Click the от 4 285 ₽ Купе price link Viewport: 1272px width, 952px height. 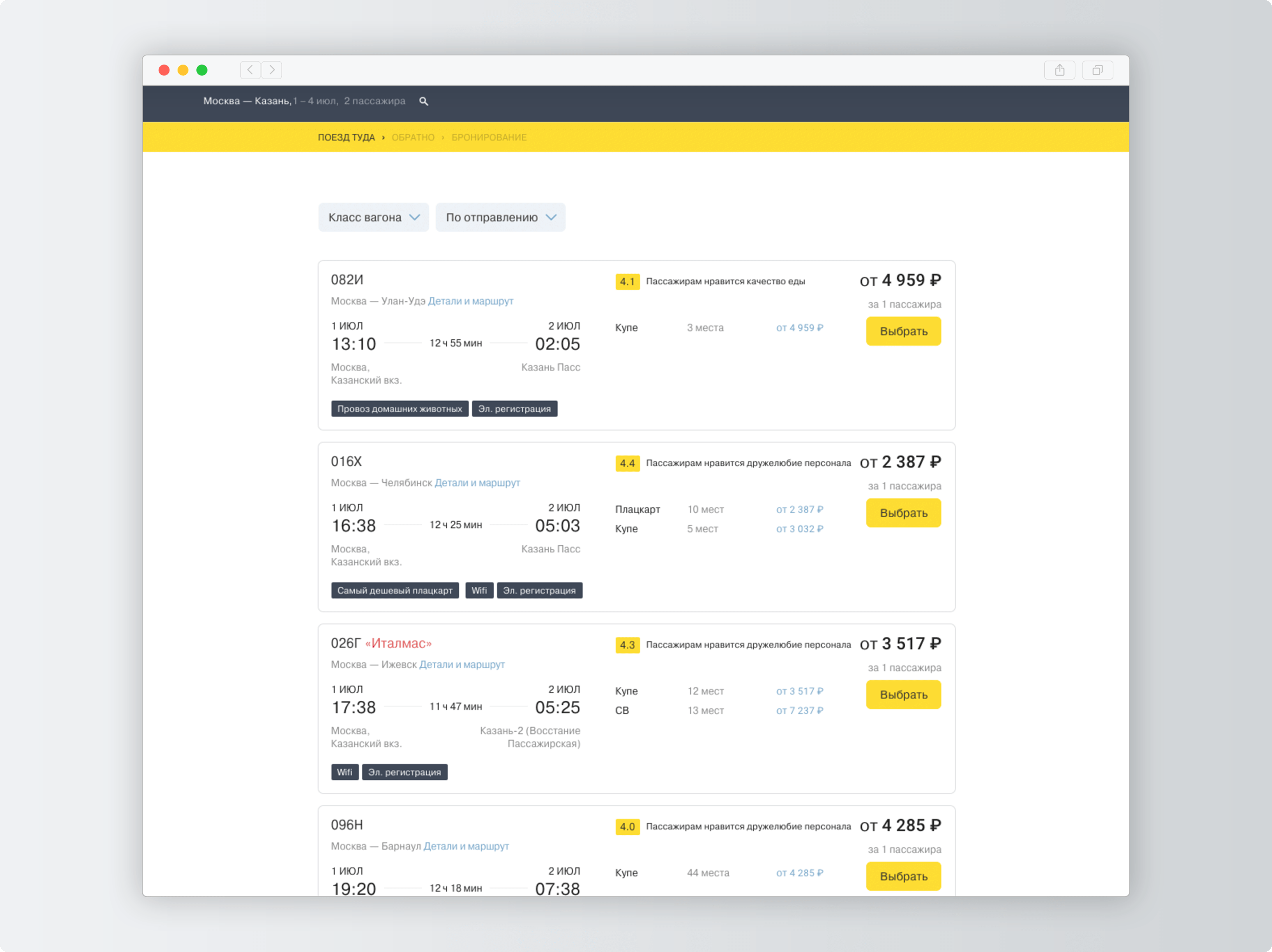click(800, 873)
